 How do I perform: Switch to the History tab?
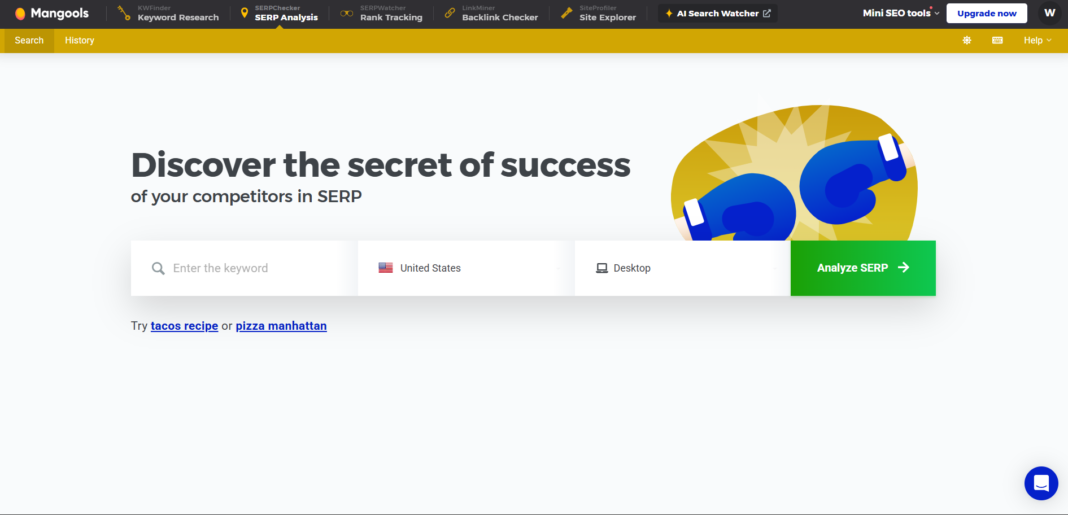(80, 40)
